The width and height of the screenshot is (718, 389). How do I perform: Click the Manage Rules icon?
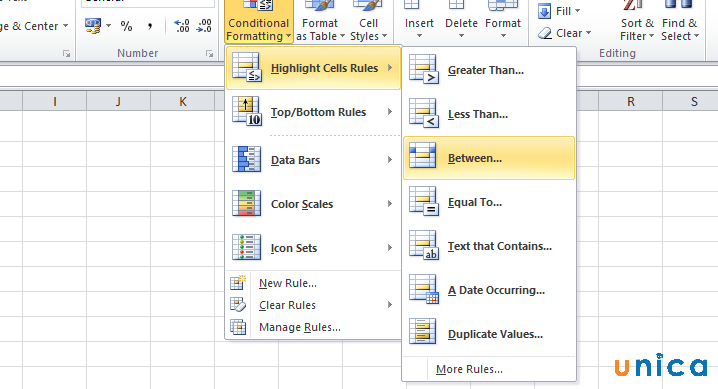click(238, 327)
